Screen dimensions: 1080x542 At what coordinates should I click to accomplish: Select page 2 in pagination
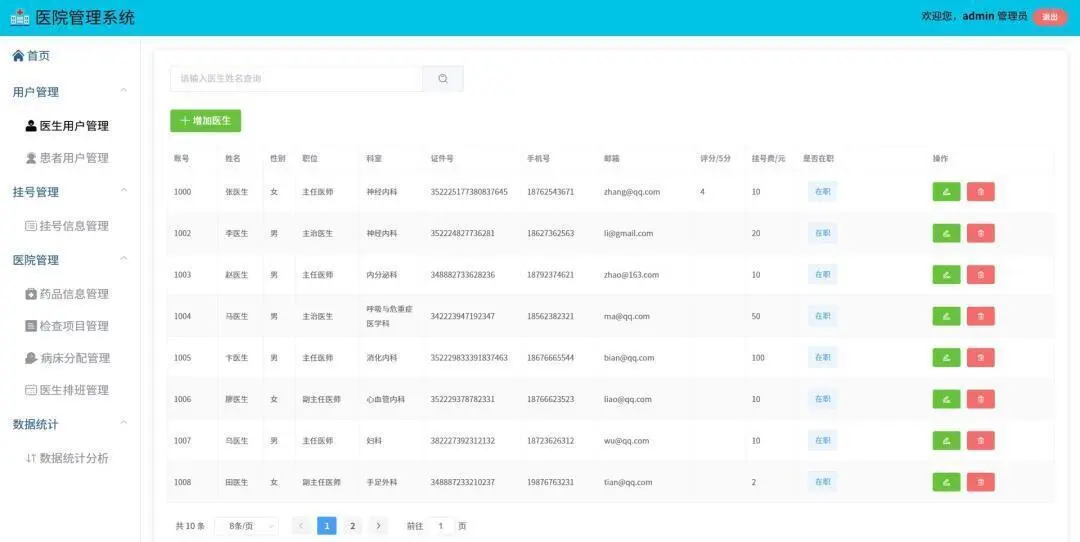pyautogui.click(x=352, y=526)
